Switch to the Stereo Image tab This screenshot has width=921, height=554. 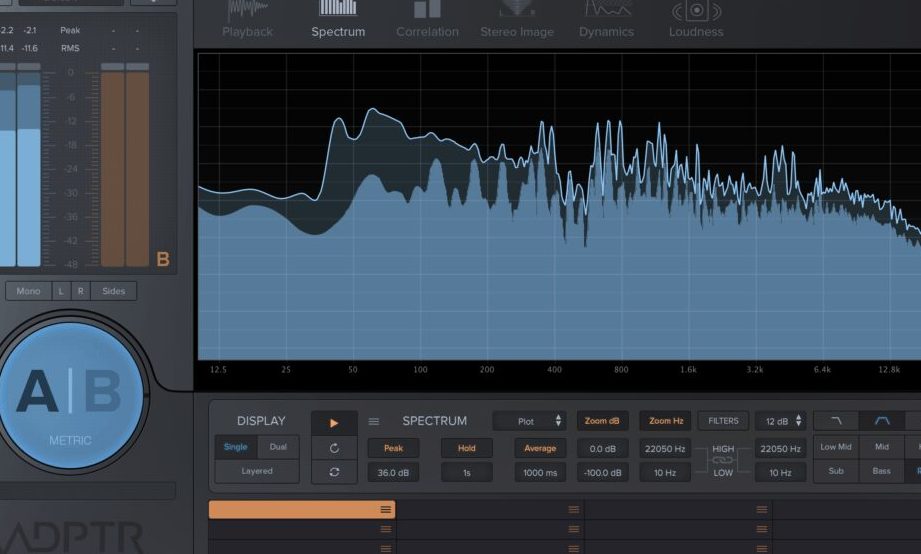[x=517, y=21]
